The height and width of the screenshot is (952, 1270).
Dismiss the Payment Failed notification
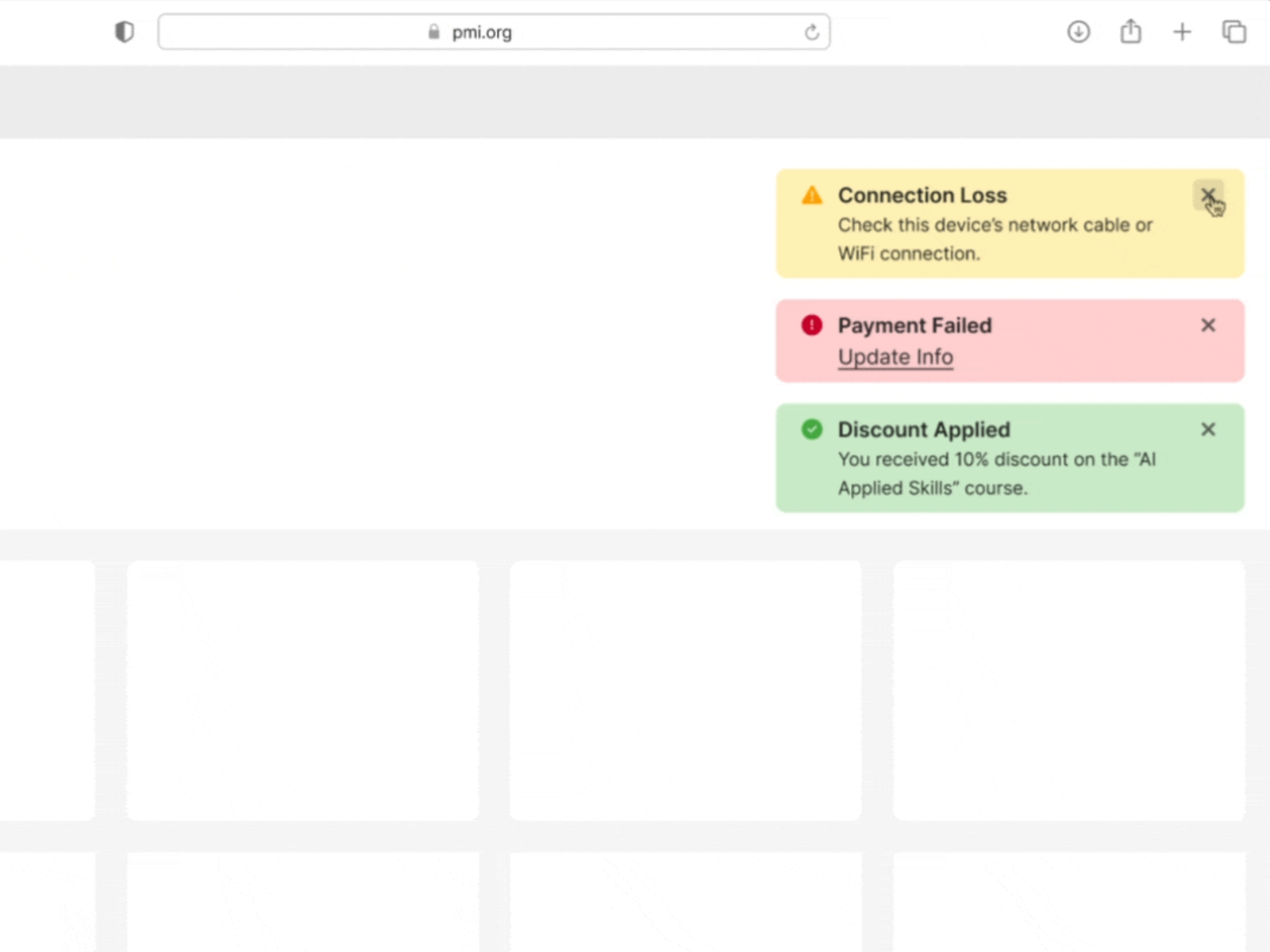(x=1208, y=325)
